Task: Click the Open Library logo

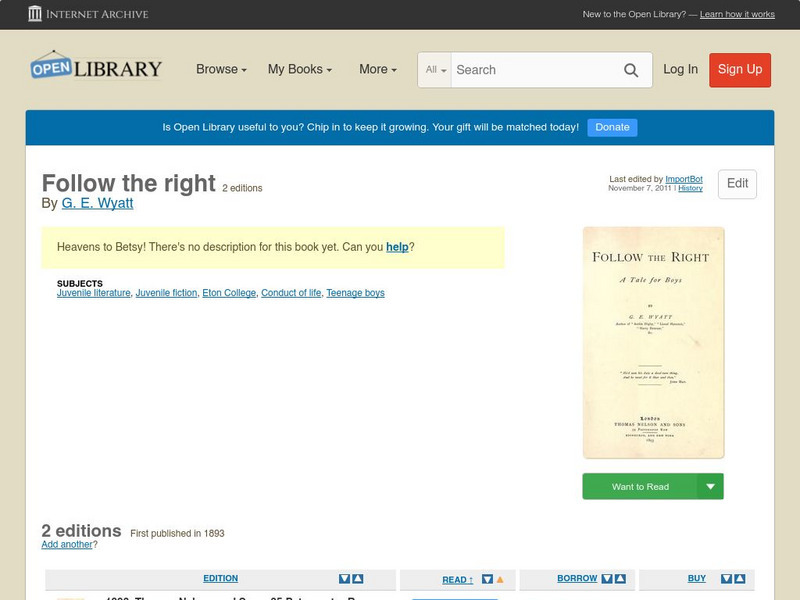Action: [95, 66]
